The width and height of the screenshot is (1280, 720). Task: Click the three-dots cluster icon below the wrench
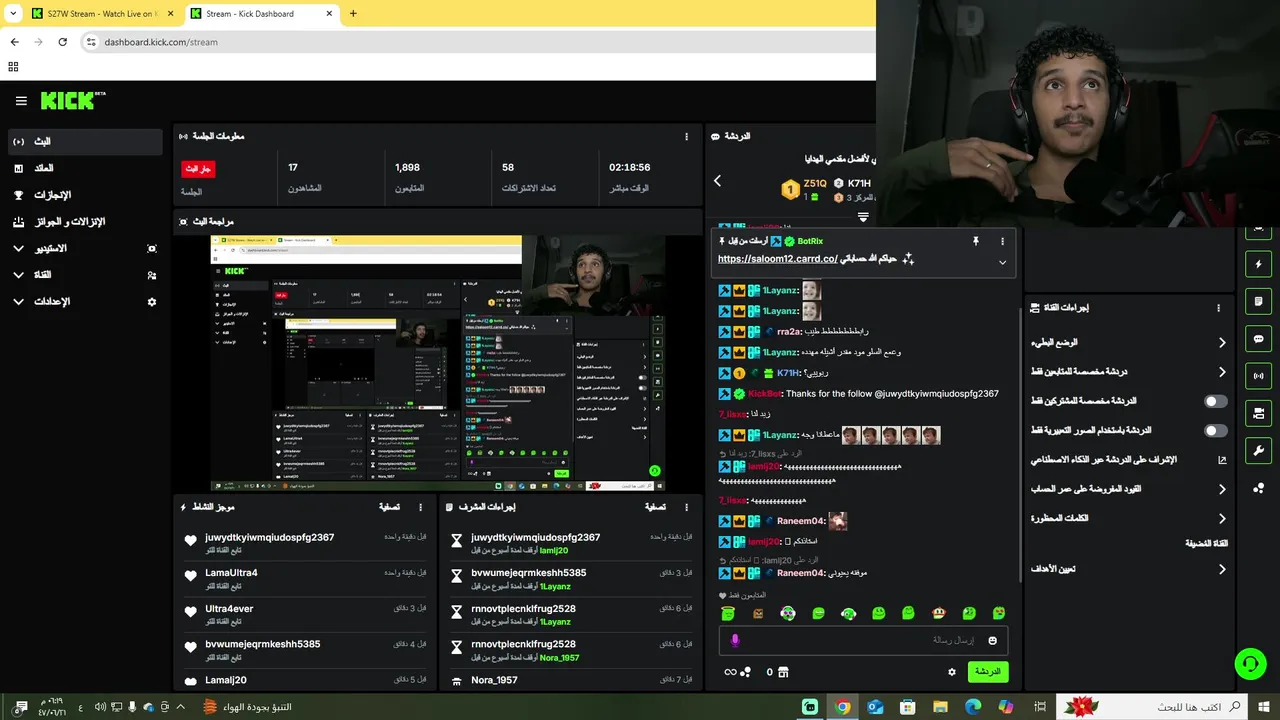[x=1258, y=488]
